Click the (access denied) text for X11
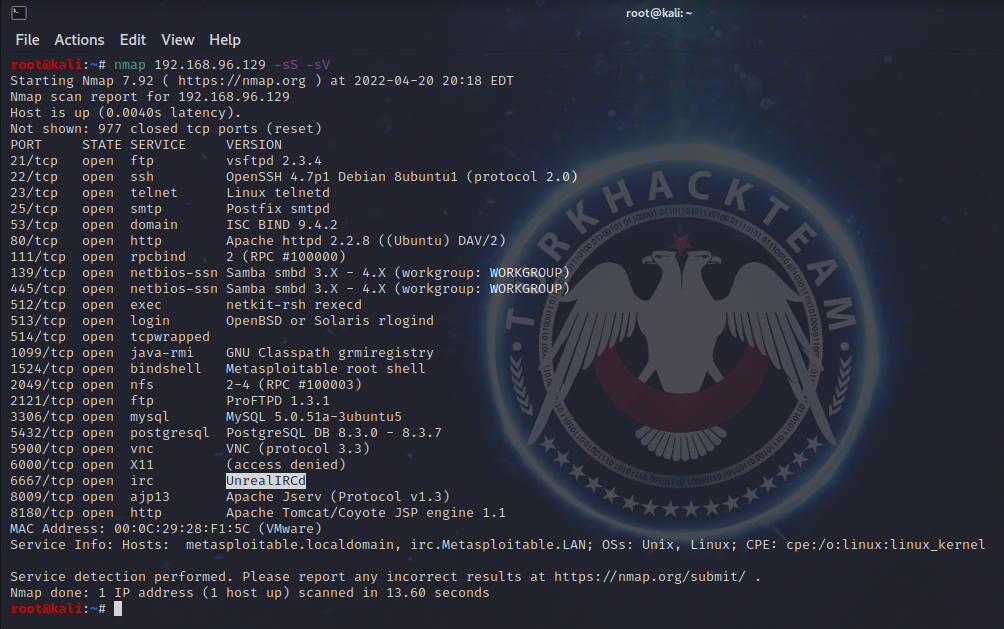The height and width of the screenshot is (629, 1004). [x=286, y=465]
